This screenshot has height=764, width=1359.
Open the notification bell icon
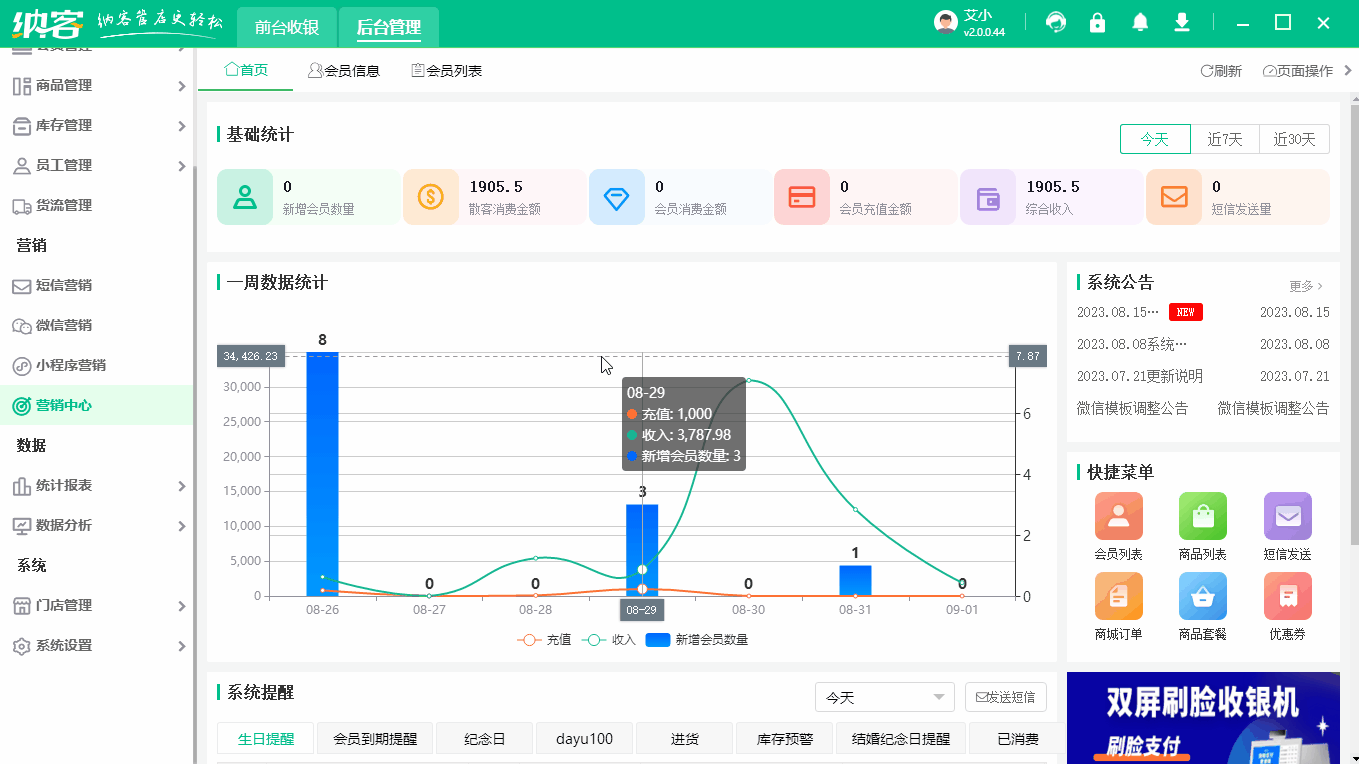point(1139,21)
